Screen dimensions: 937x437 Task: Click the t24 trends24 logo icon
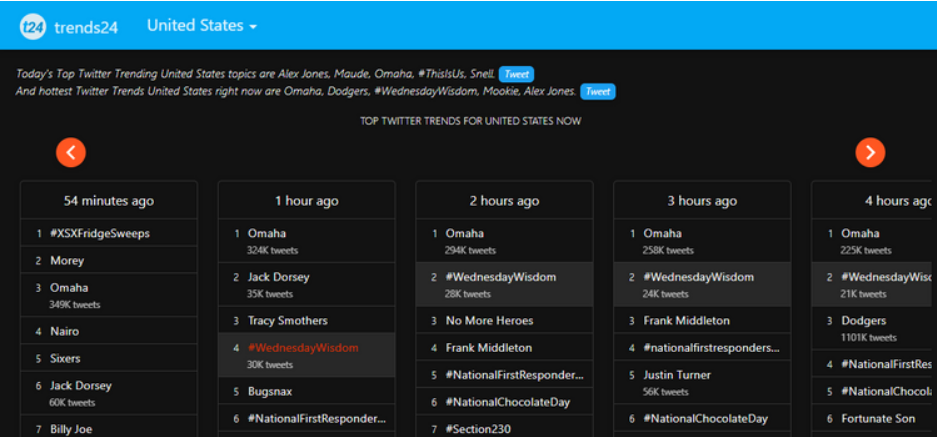click(33, 27)
